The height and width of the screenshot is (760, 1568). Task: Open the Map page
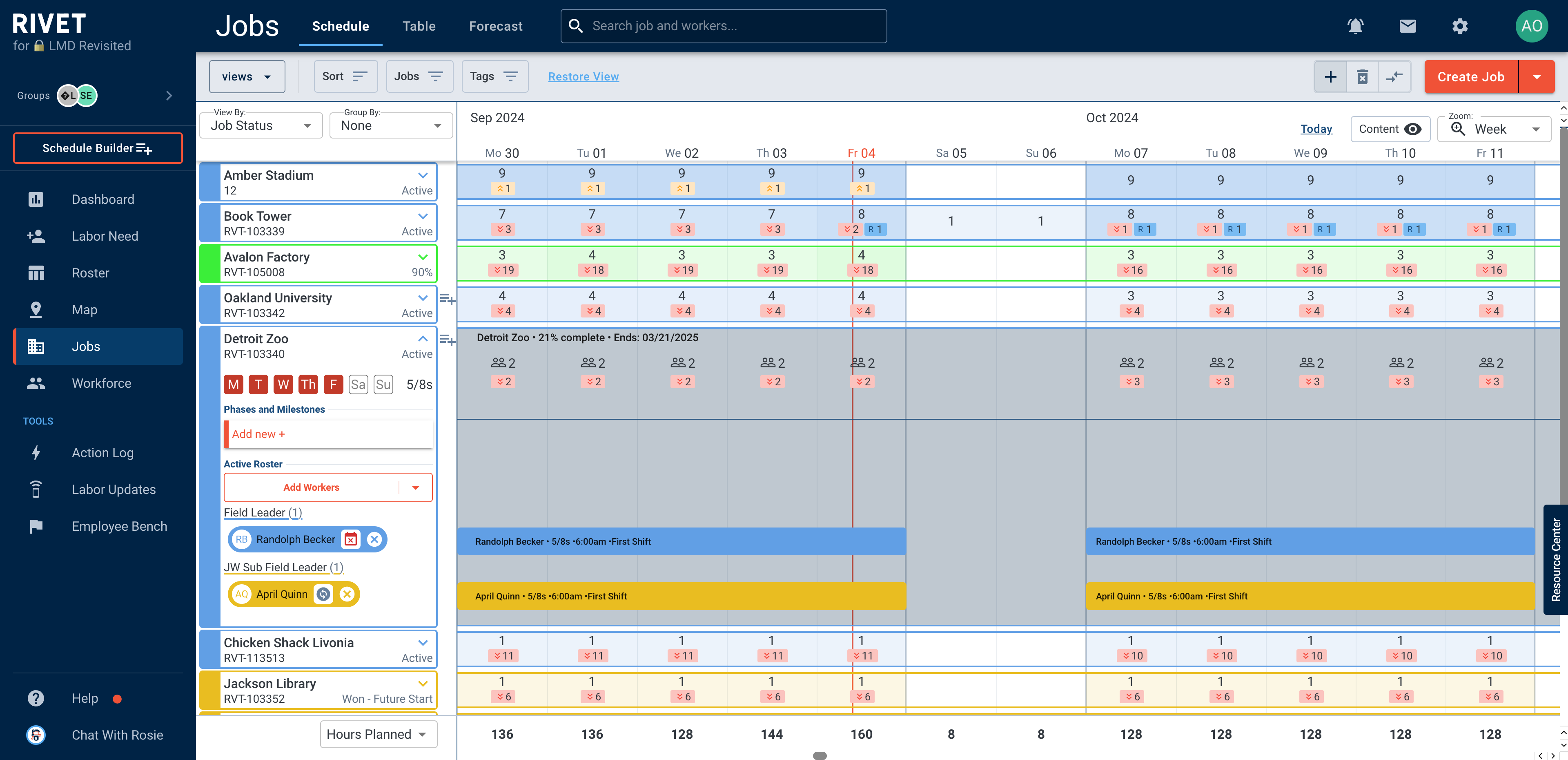click(98, 309)
